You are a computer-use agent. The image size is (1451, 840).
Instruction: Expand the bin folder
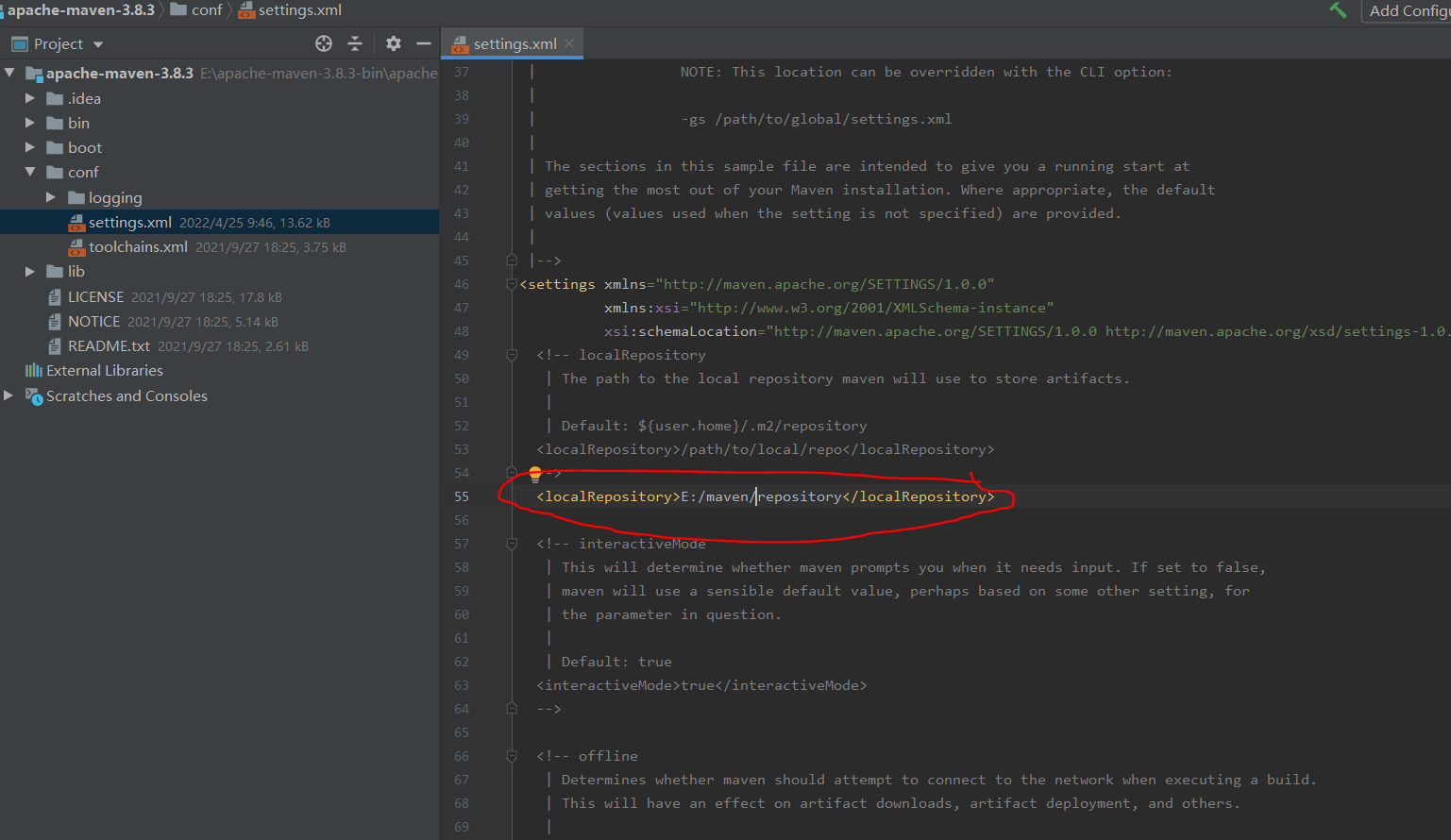point(30,123)
